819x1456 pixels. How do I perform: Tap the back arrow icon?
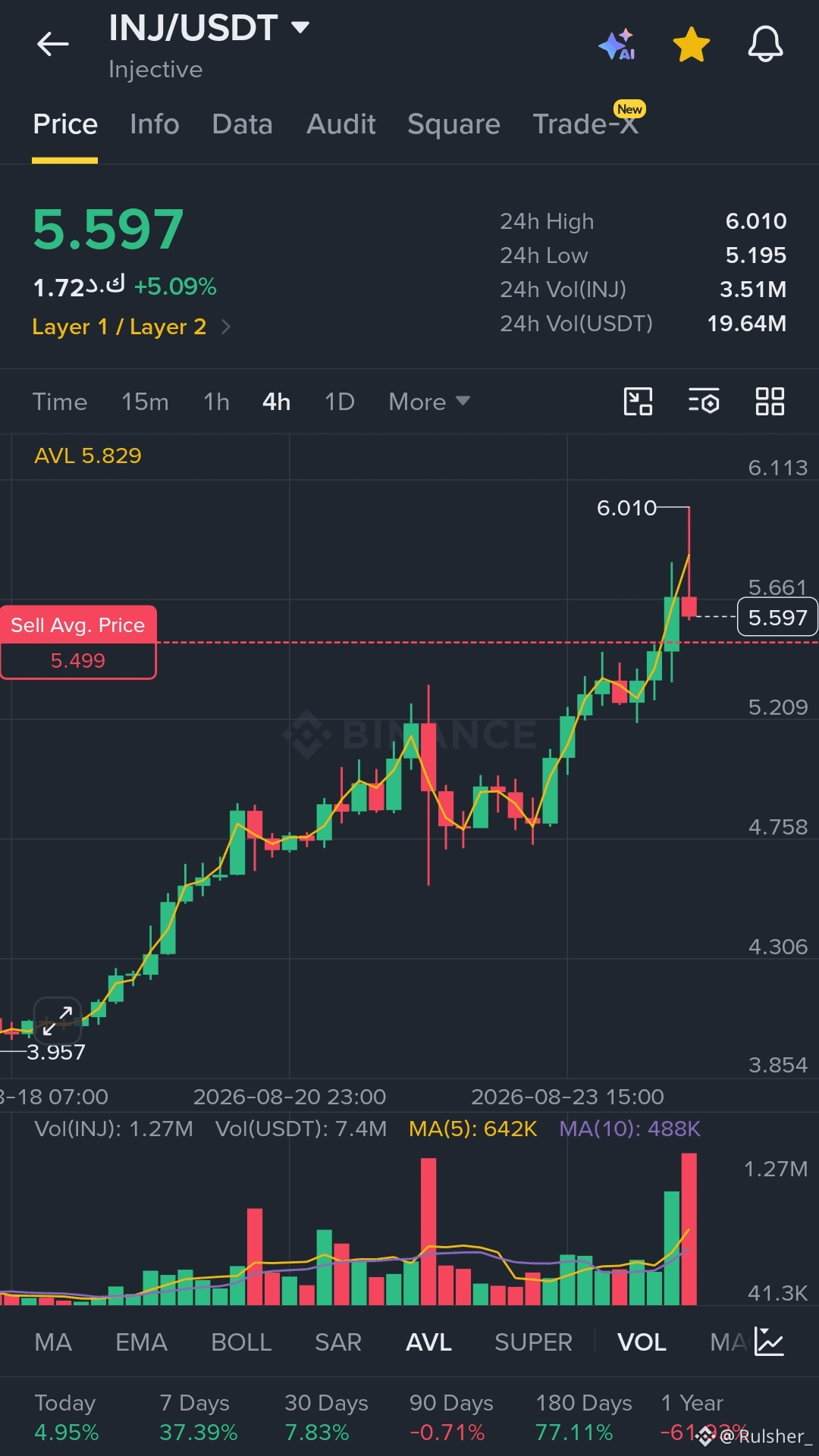52,44
